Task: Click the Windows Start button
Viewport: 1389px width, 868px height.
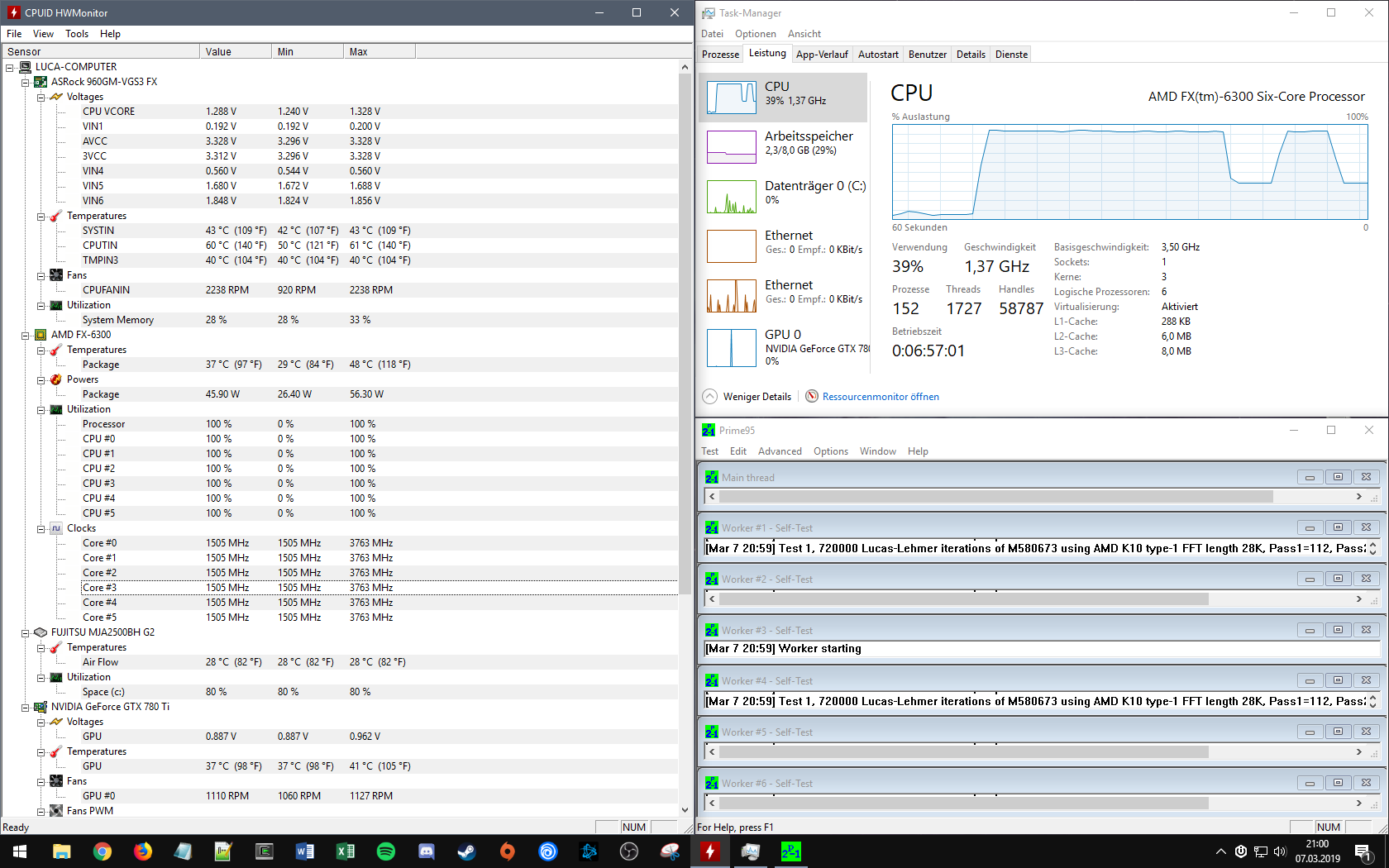Action: click(20, 851)
